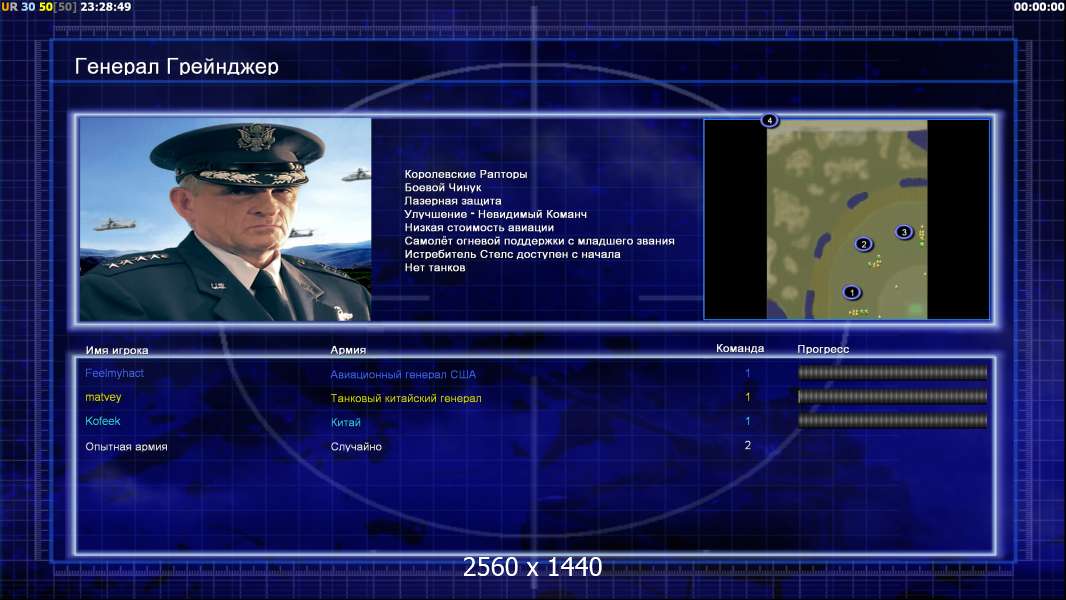Click column header 'Прогресс'

coord(823,349)
